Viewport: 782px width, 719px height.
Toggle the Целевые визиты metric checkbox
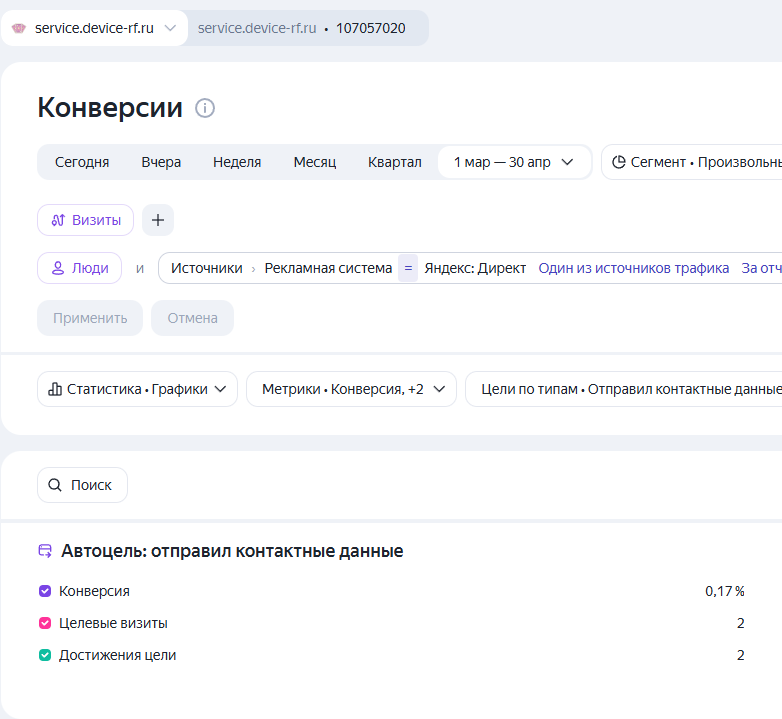[x=45, y=623]
